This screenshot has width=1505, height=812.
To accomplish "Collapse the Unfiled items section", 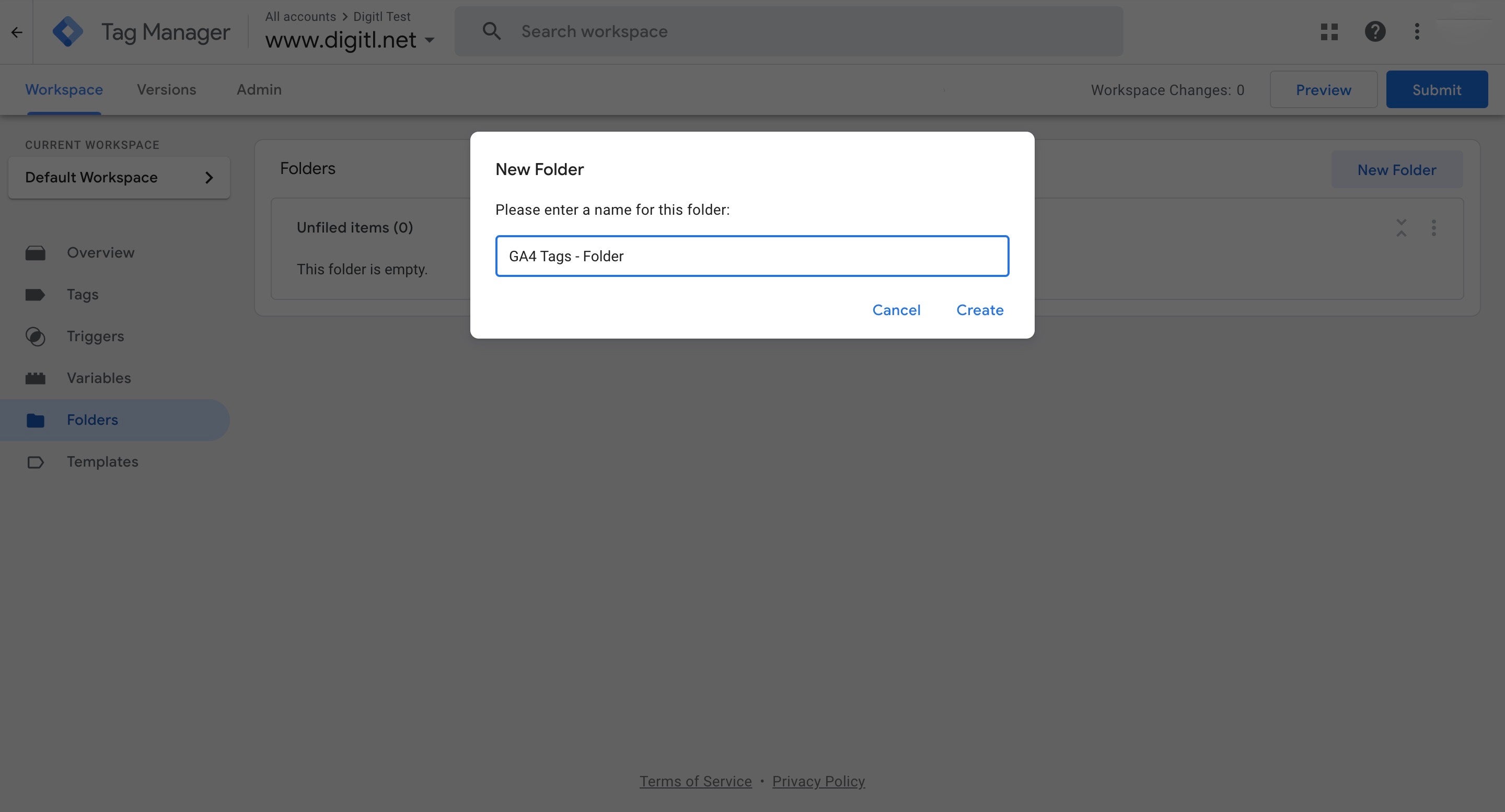I will [1401, 228].
